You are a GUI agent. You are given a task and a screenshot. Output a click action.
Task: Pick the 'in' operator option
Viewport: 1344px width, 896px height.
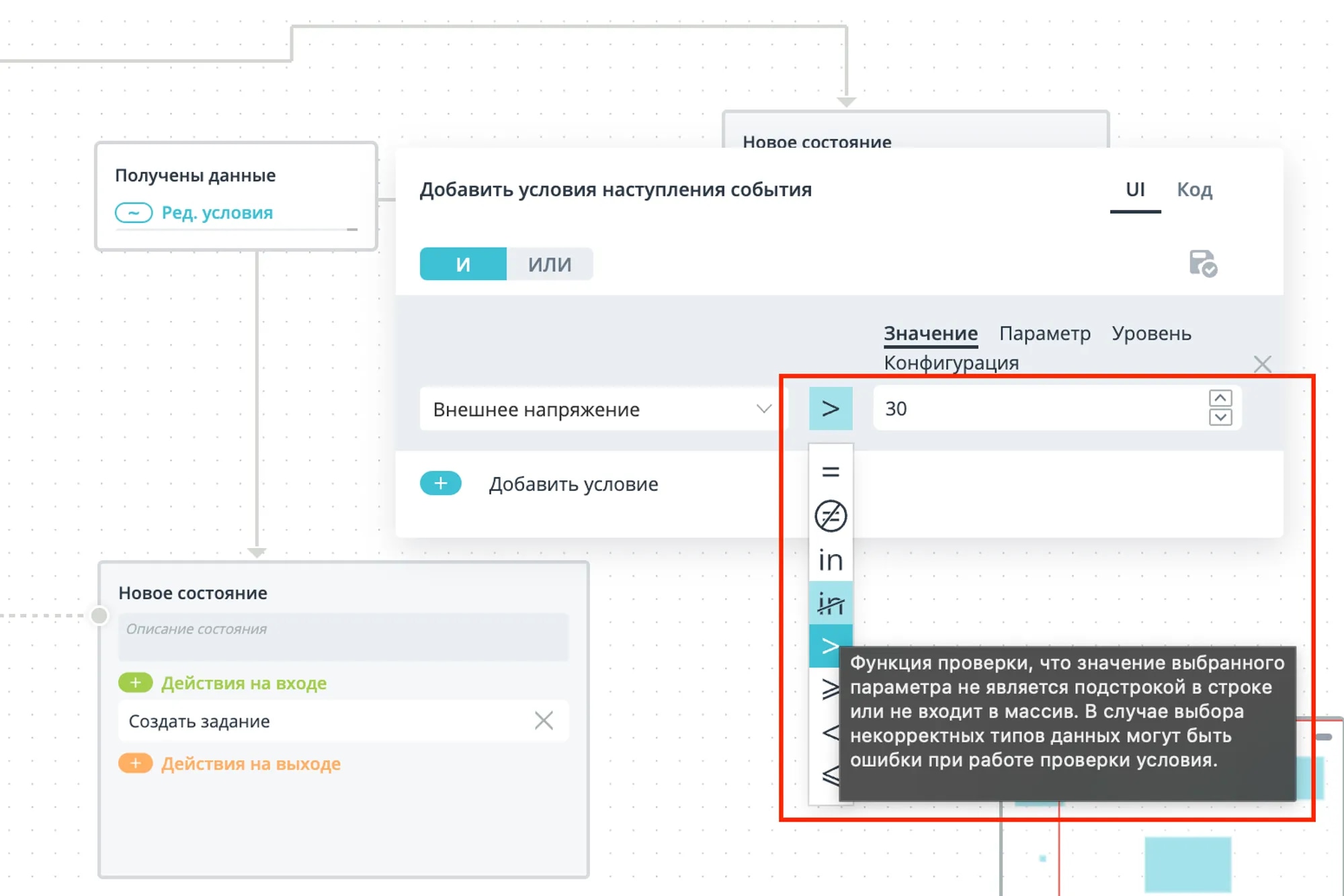click(x=831, y=560)
